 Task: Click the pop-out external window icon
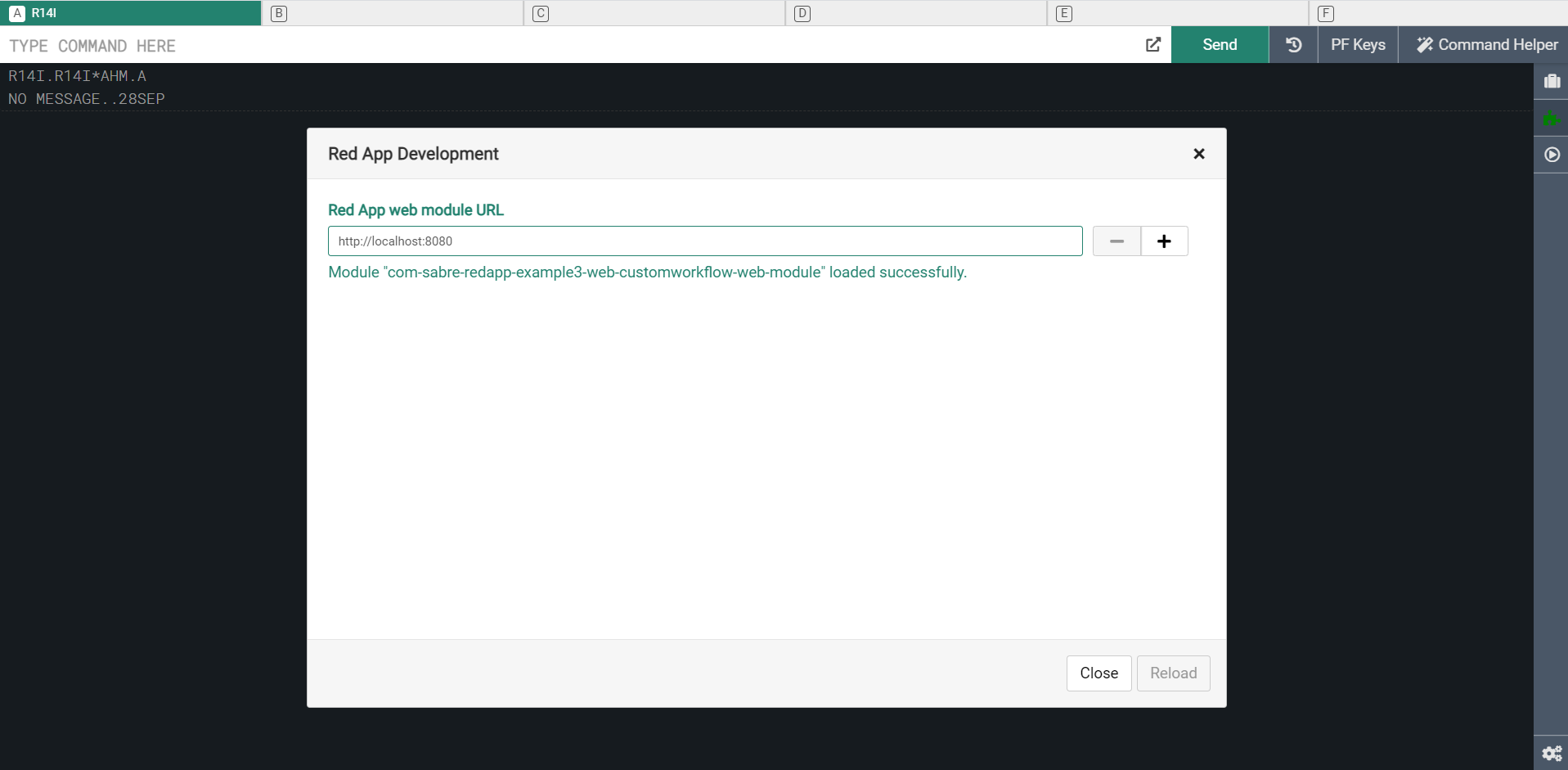click(1153, 45)
